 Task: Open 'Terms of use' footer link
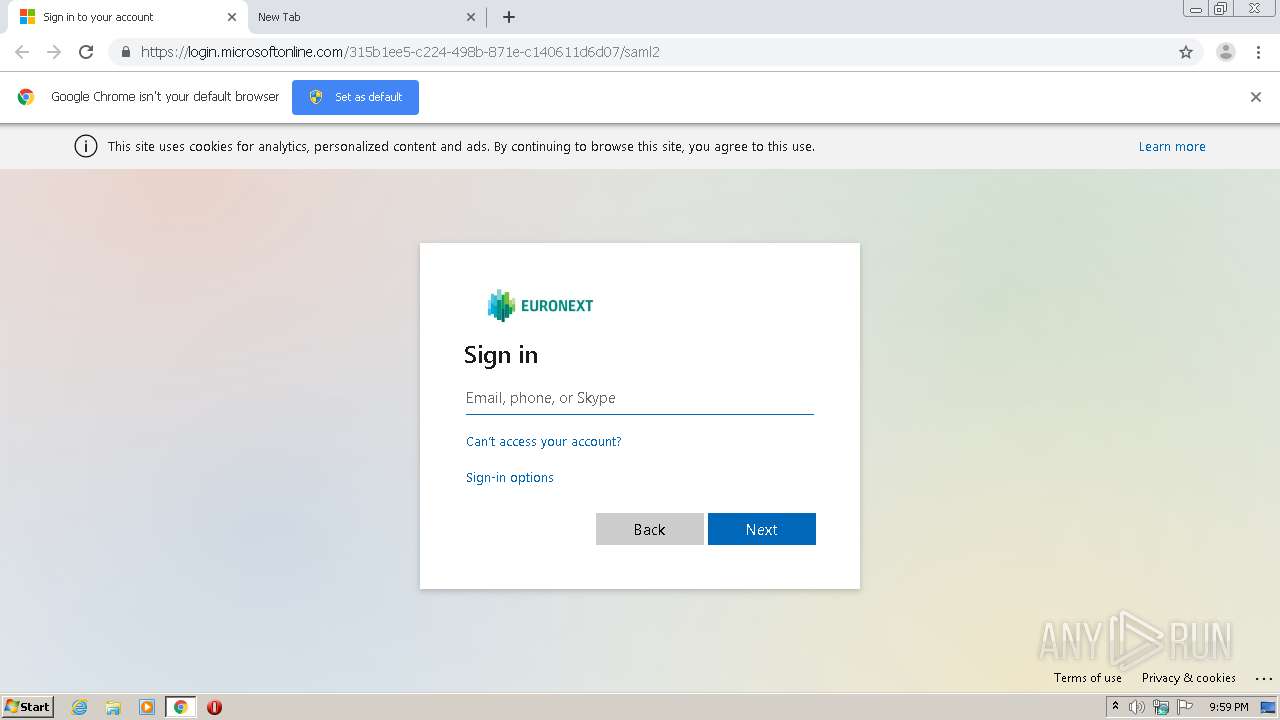[1087, 678]
